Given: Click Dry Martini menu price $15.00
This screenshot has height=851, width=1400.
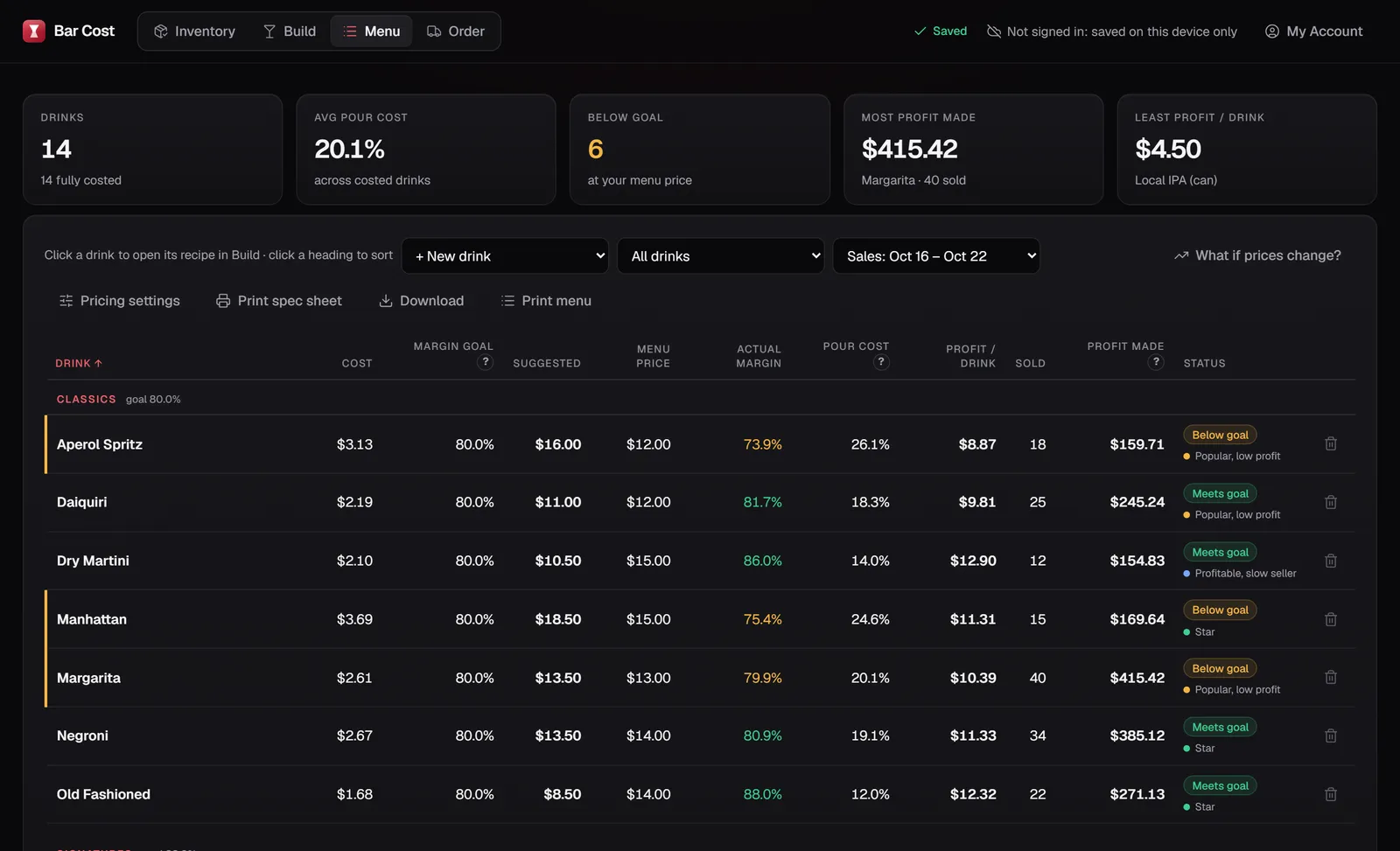Looking at the screenshot, I should click(648, 561).
